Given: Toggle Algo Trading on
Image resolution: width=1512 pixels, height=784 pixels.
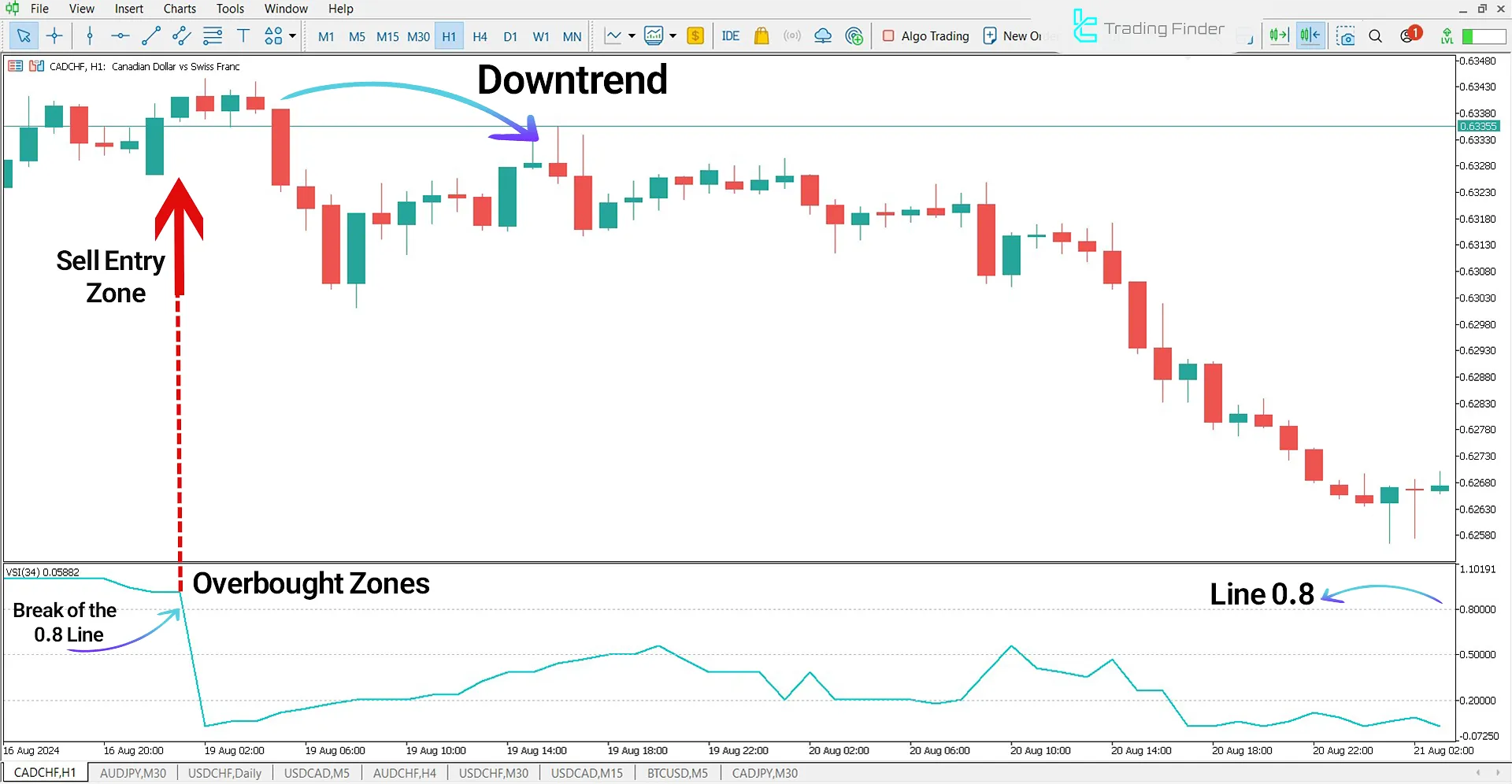Looking at the screenshot, I should (x=925, y=35).
